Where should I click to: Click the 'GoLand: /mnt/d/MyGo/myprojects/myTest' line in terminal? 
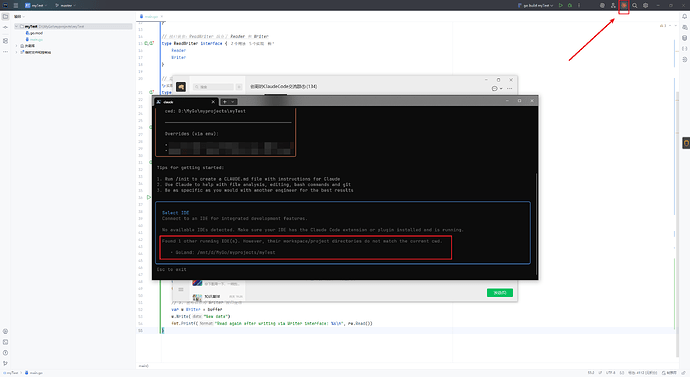[x=223, y=253]
